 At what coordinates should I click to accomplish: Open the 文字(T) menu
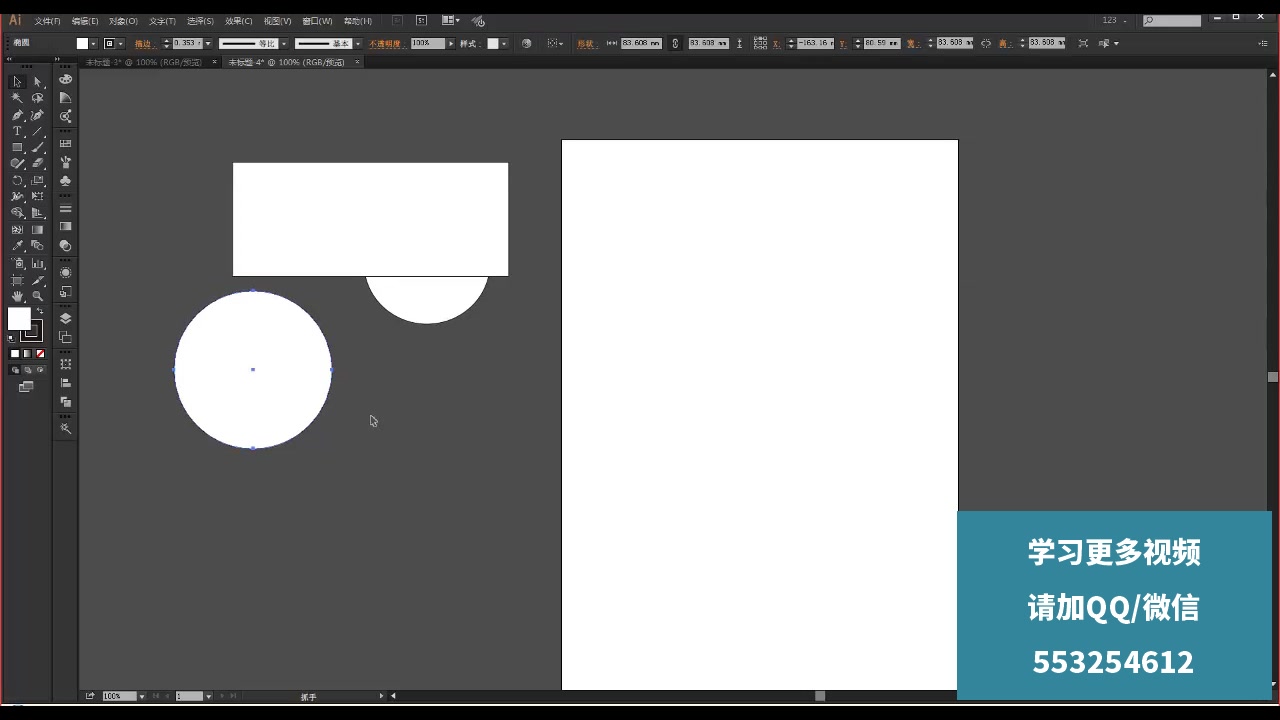[x=162, y=21]
